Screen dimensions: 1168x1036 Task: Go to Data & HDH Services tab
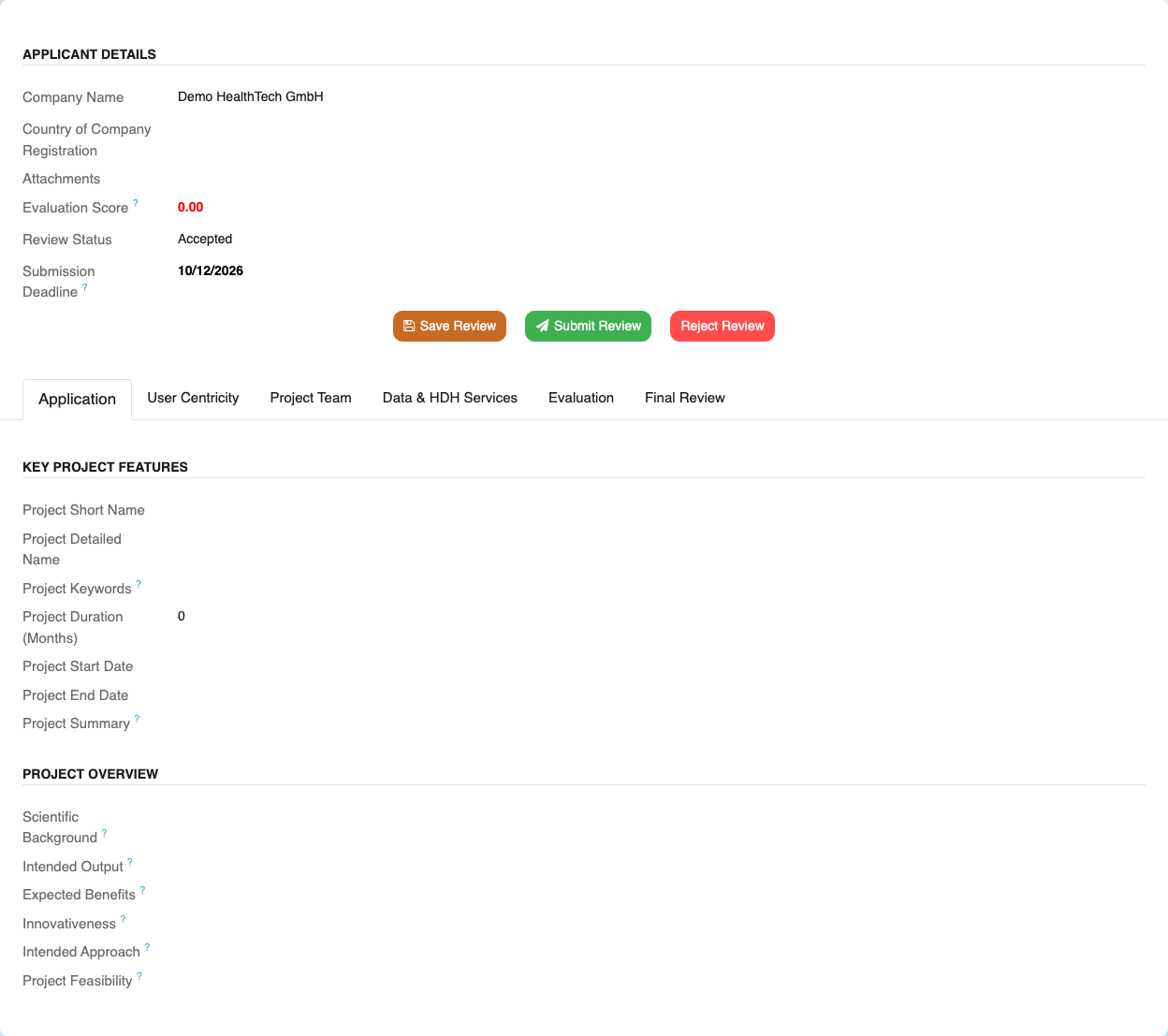pyautogui.click(x=450, y=398)
